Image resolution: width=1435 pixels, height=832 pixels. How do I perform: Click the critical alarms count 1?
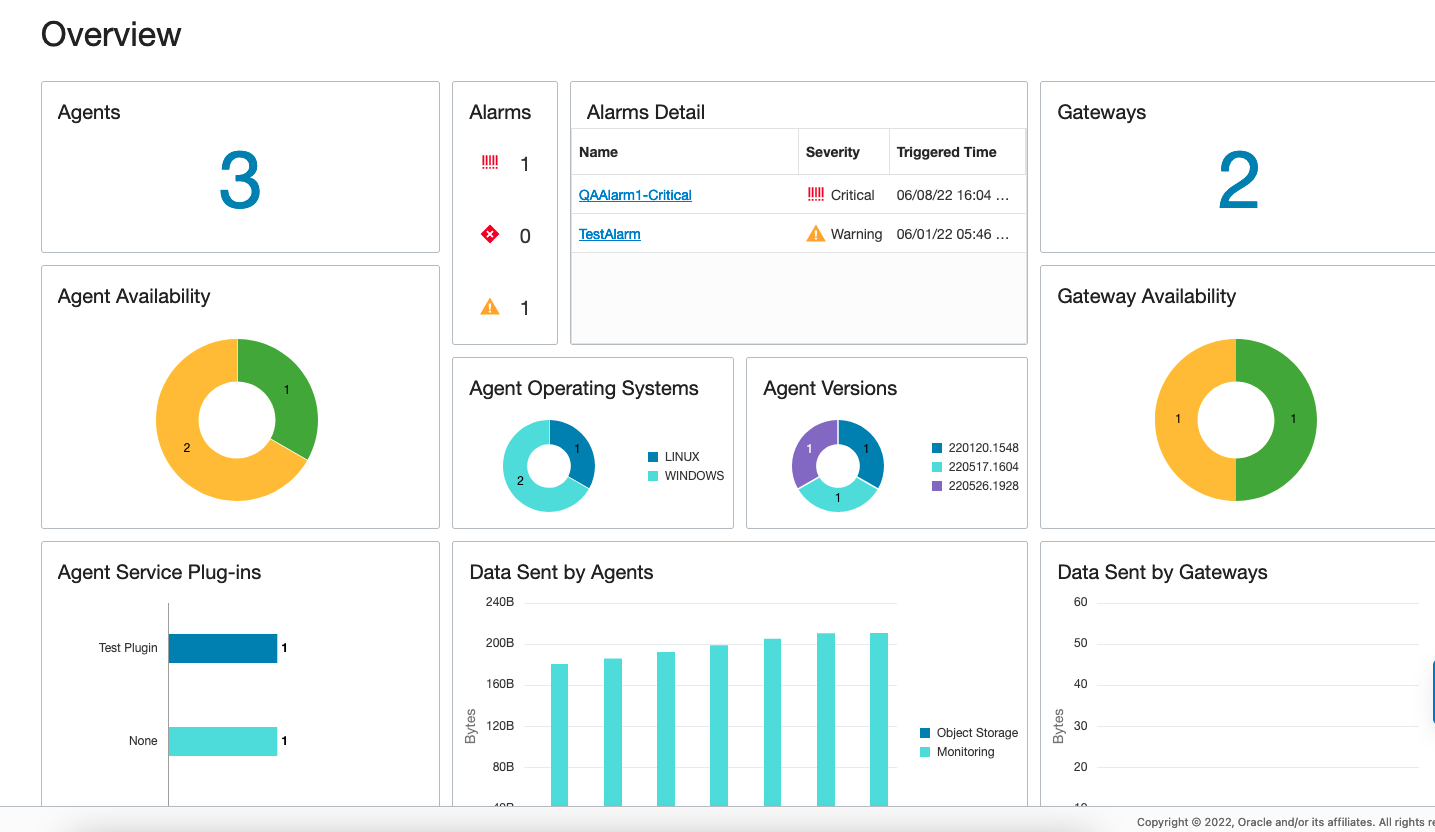pos(525,164)
